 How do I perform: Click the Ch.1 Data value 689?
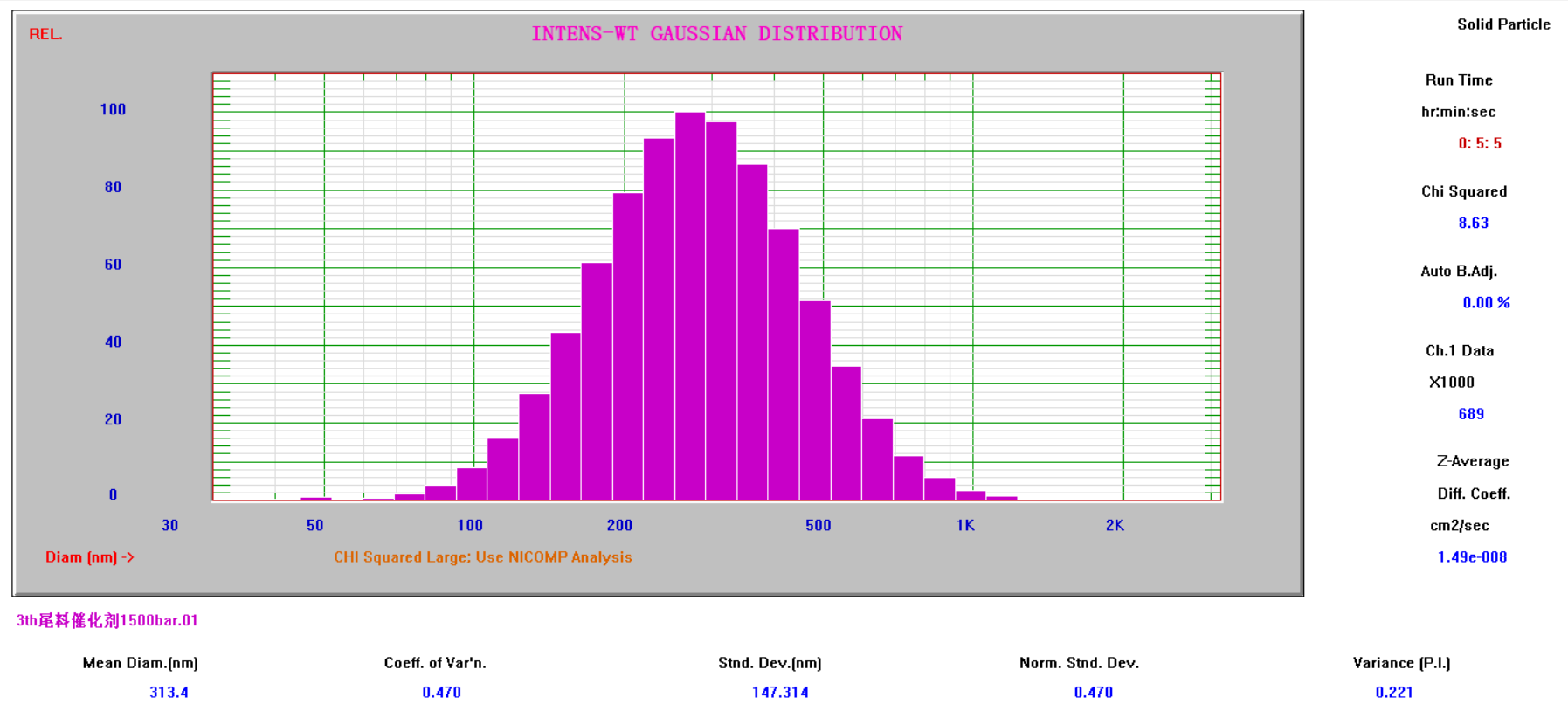[1470, 414]
